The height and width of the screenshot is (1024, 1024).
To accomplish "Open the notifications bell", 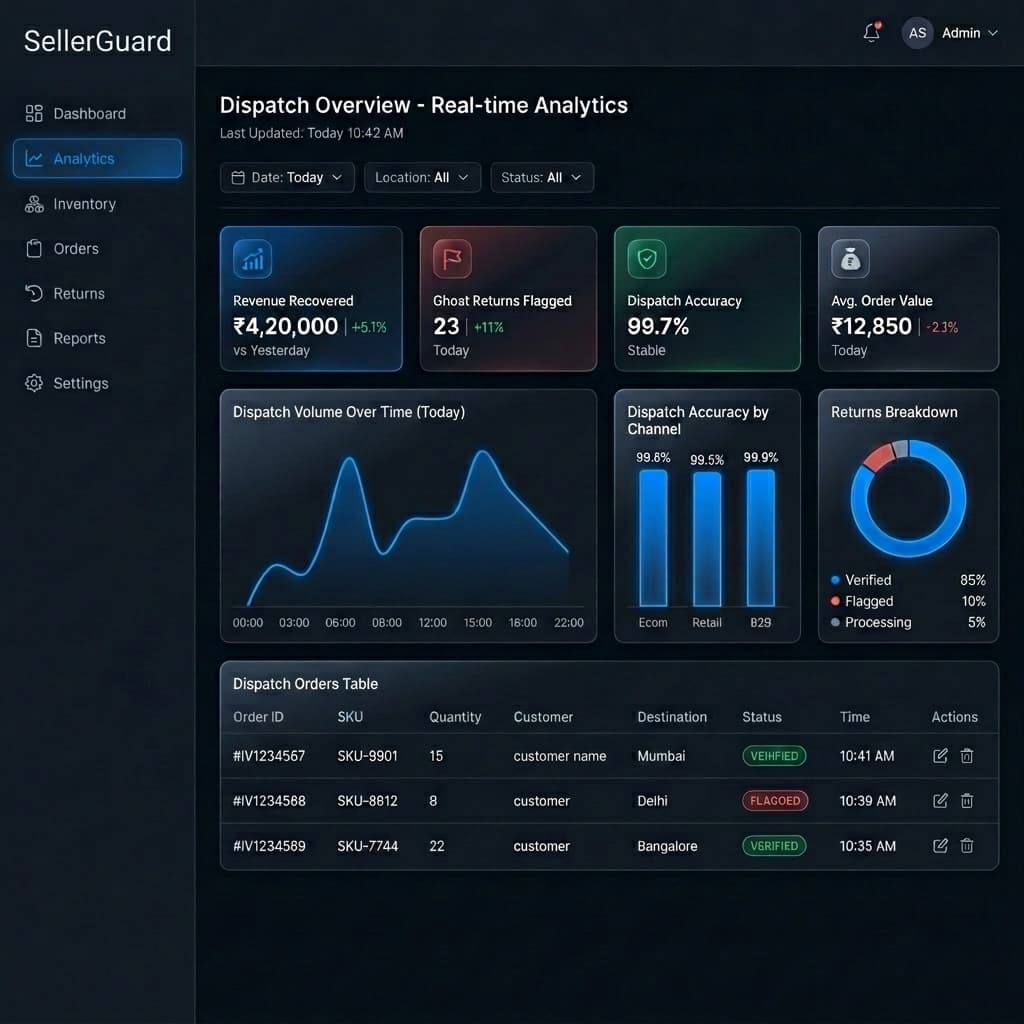I will [869, 32].
